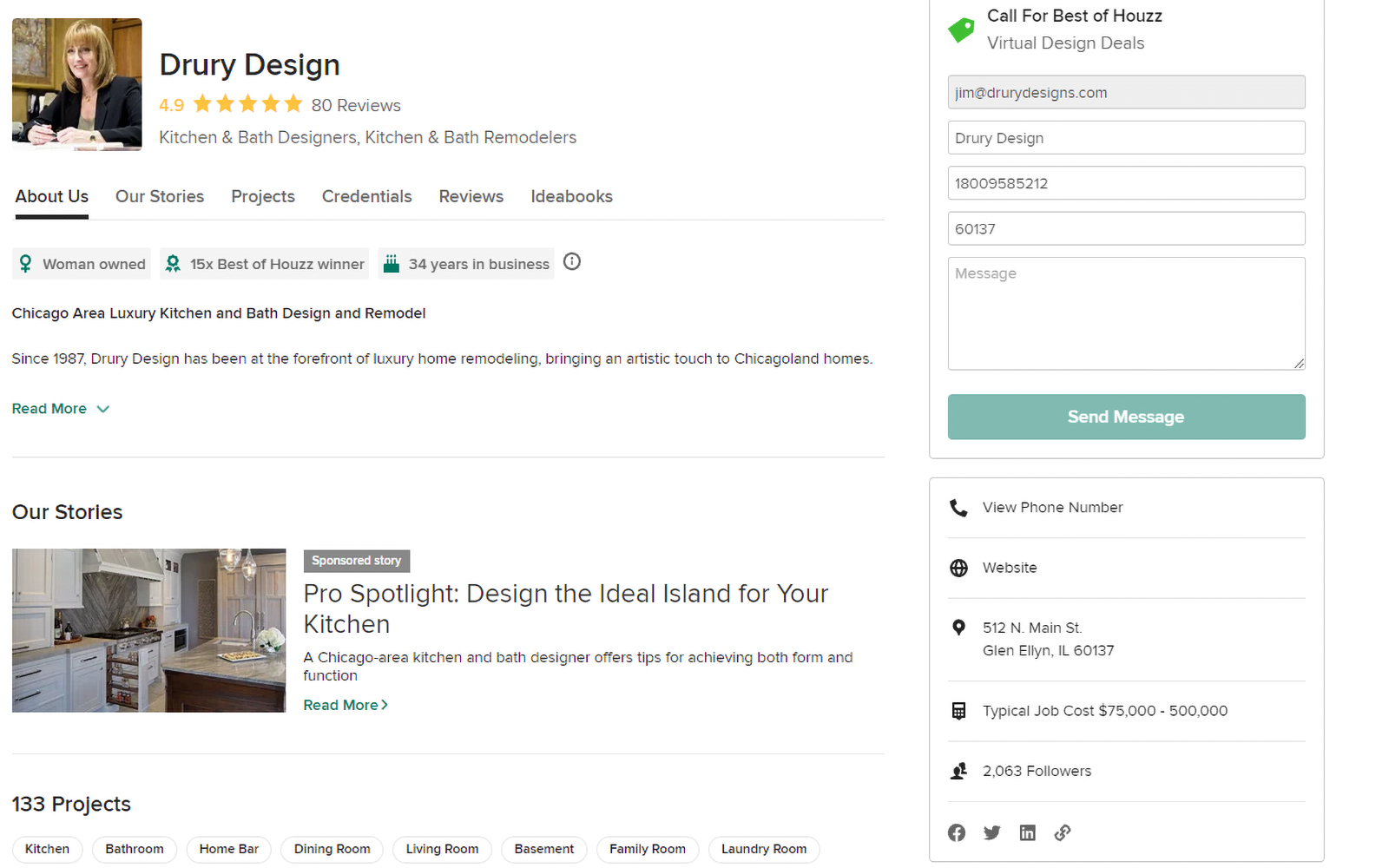The height and width of the screenshot is (868, 1389).
Task: Click the star rating icons
Action: pos(247,104)
